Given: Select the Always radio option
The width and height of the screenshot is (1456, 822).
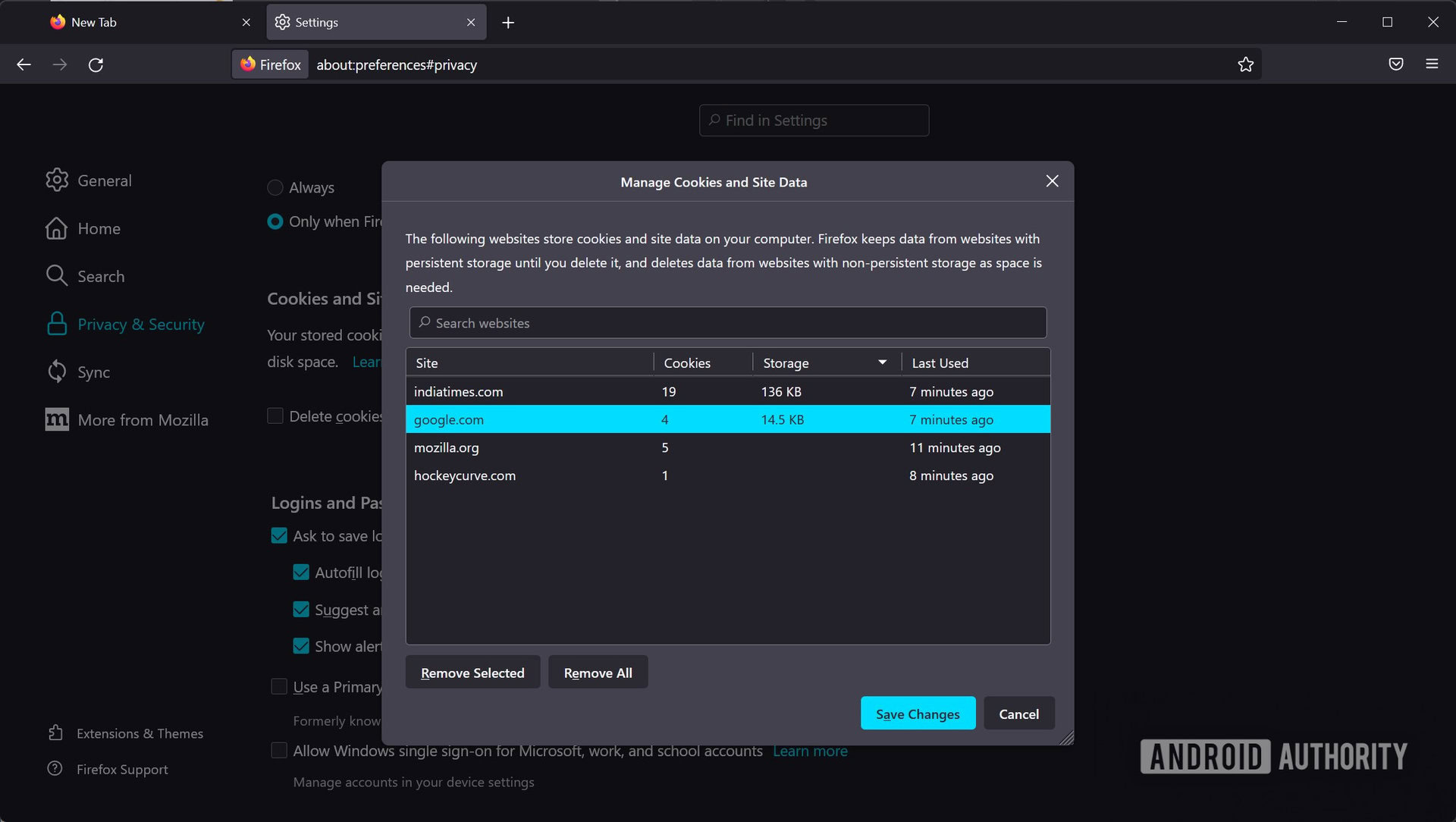Looking at the screenshot, I should [275, 187].
